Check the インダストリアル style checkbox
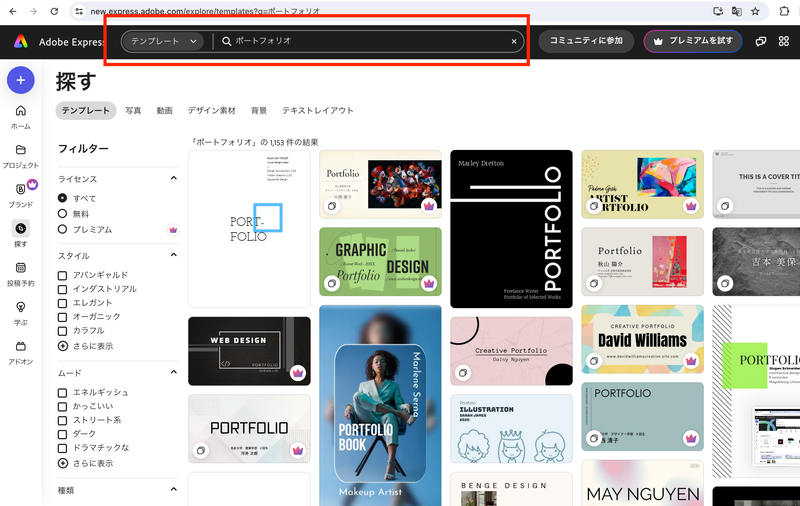The width and height of the screenshot is (800, 506). coord(62,289)
